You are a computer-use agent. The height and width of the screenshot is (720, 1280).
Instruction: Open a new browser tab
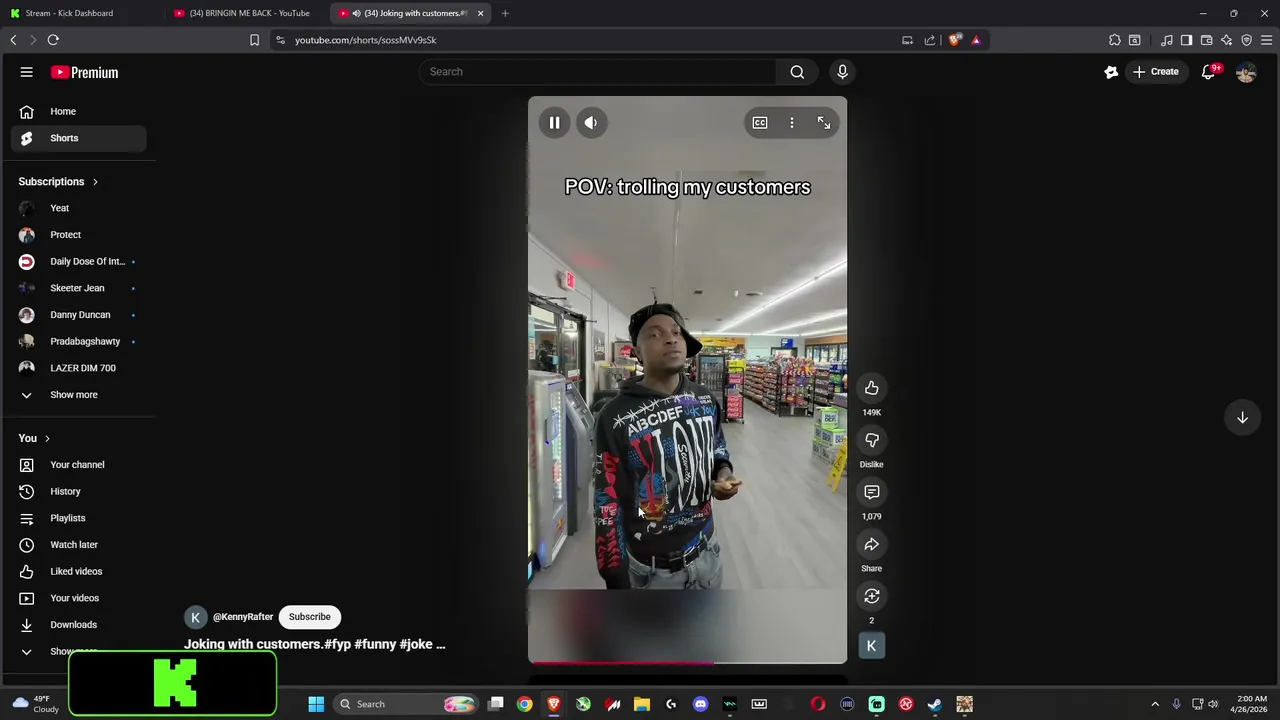click(x=505, y=13)
